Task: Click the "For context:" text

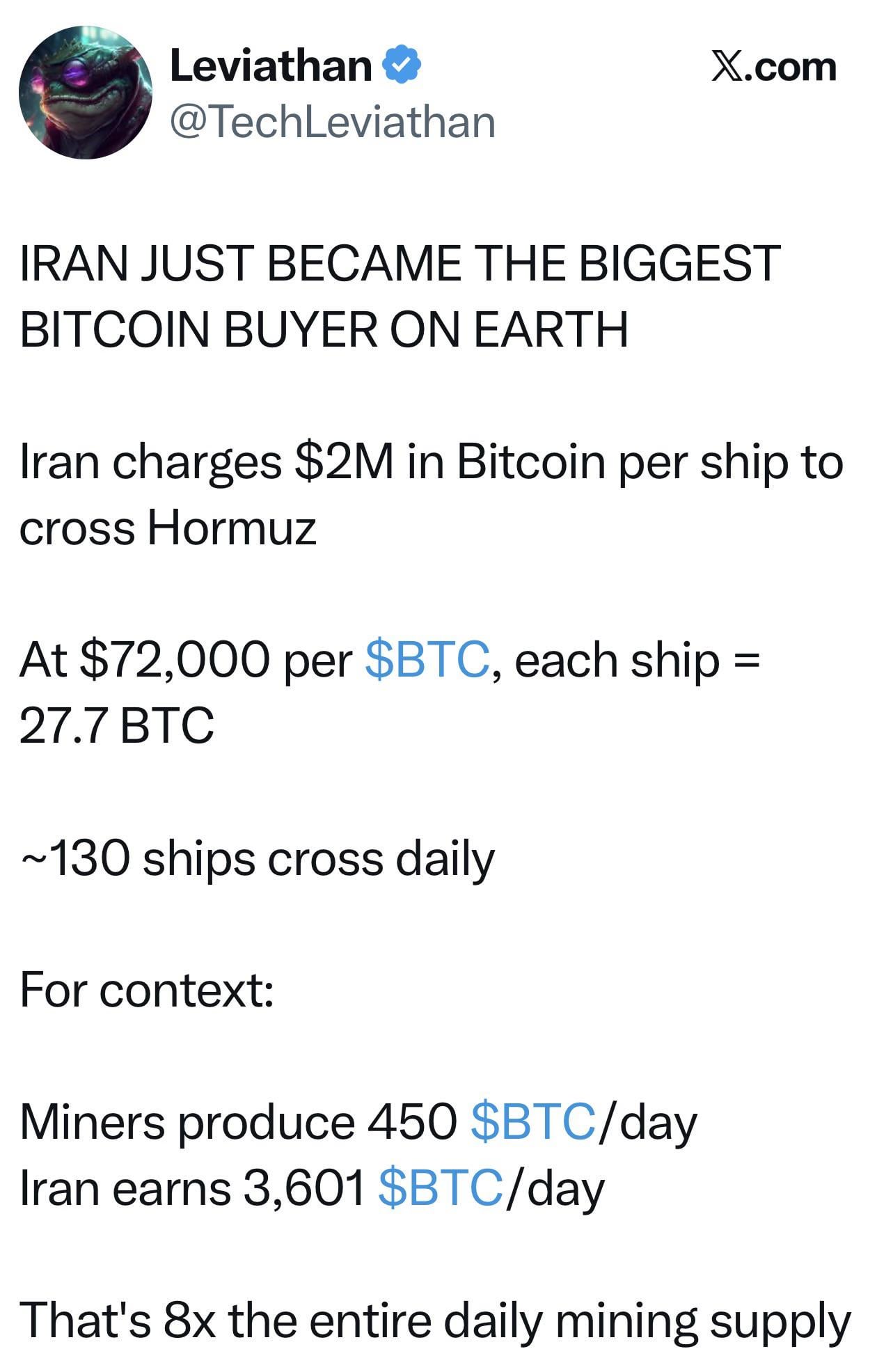Action: [x=147, y=989]
